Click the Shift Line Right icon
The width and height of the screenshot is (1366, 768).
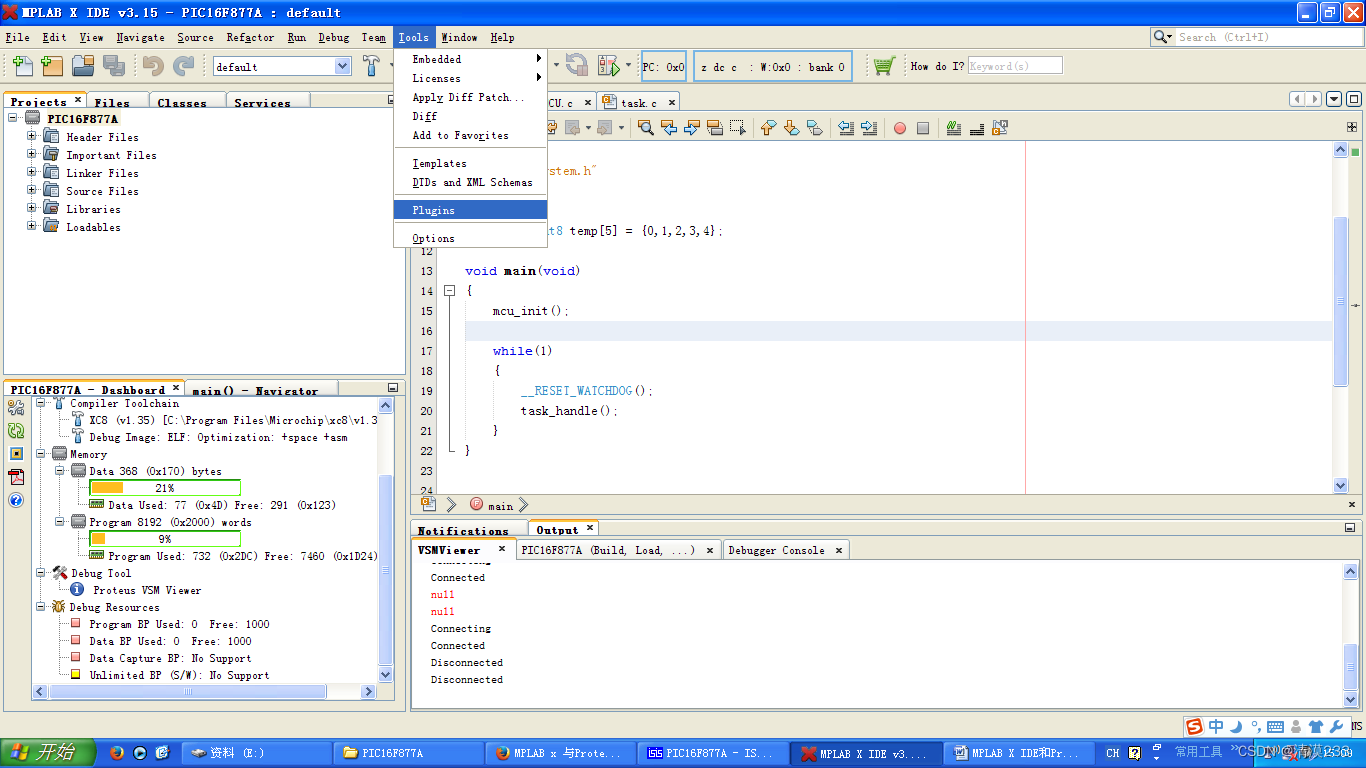[869, 127]
